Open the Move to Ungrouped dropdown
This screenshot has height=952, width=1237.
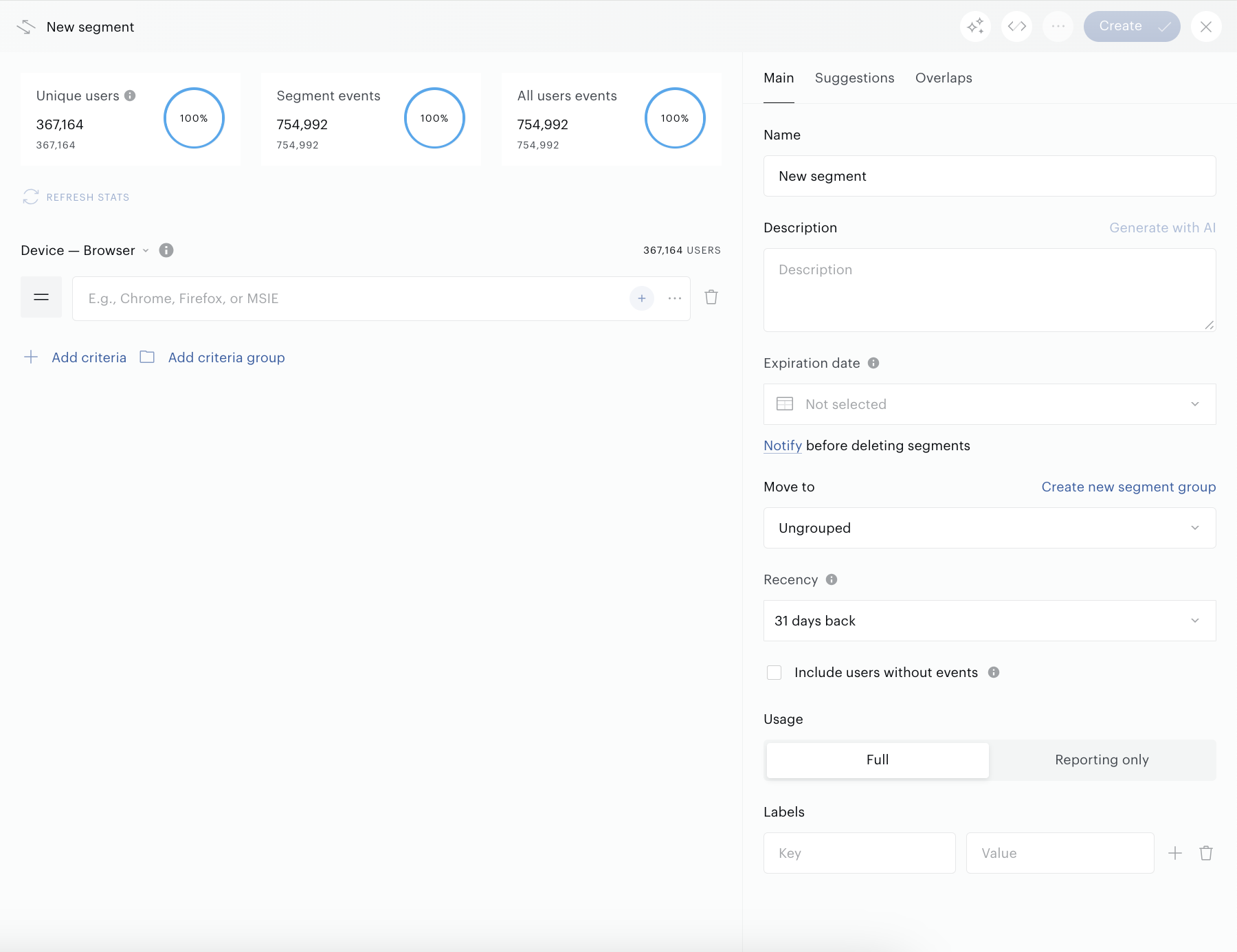pyautogui.click(x=990, y=528)
